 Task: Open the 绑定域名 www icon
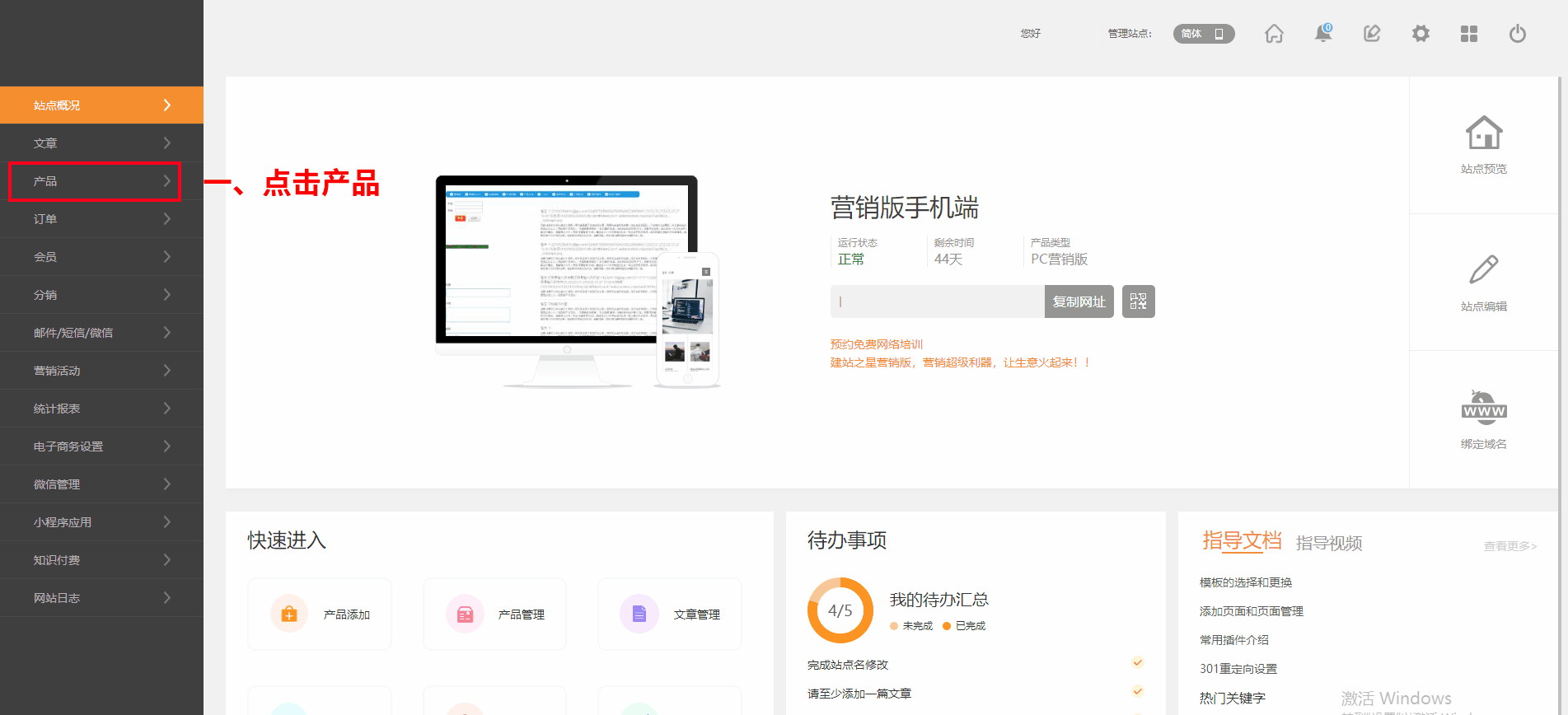click(x=1484, y=408)
